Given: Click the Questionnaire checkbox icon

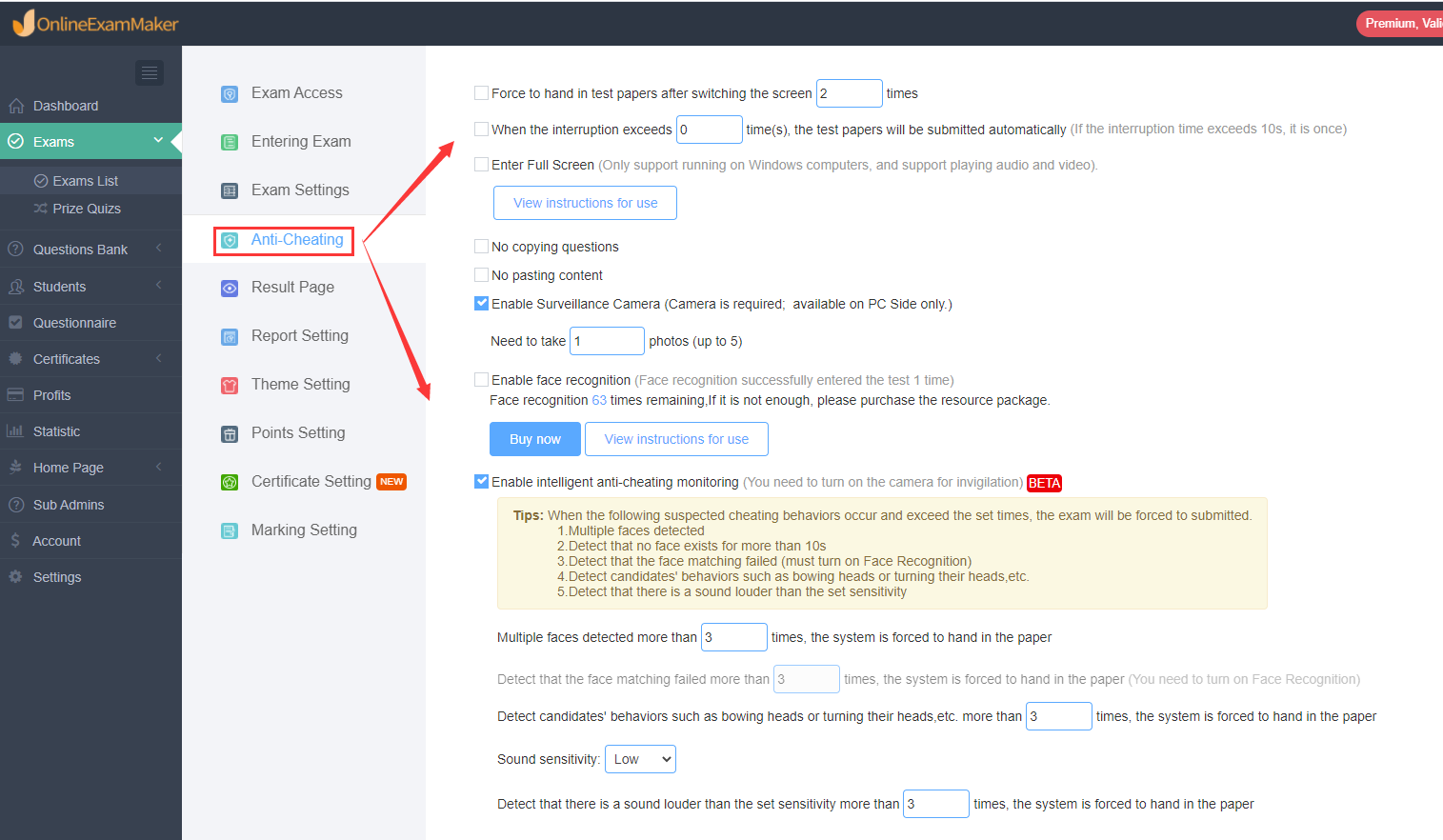Looking at the screenshot, I should pos(16,323).
